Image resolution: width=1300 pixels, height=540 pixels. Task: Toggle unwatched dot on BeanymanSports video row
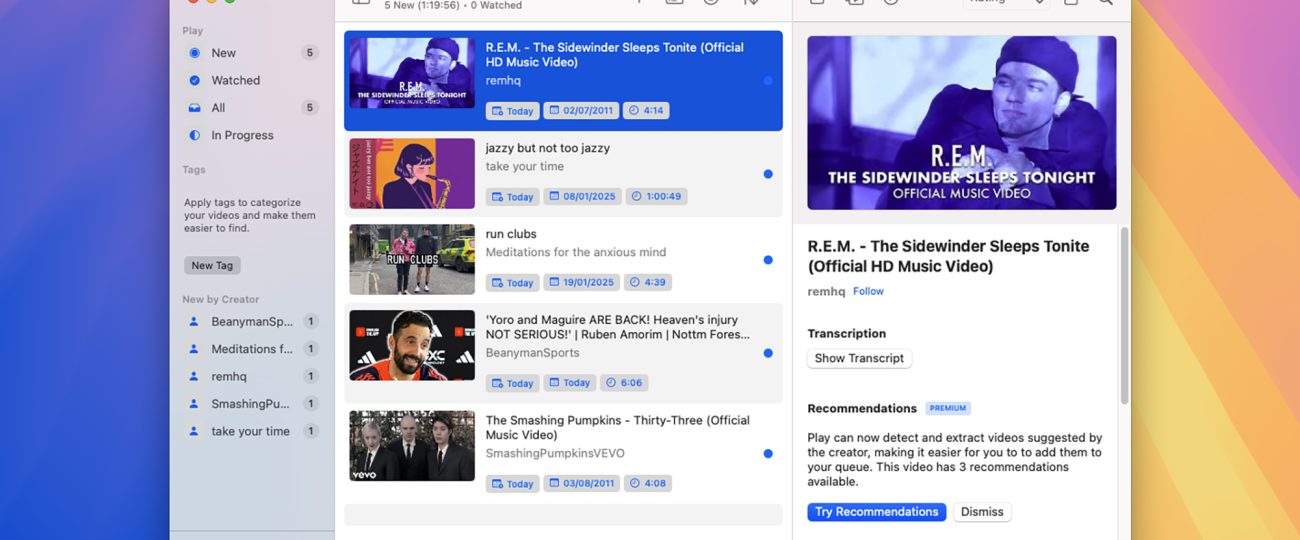[768, 353]
